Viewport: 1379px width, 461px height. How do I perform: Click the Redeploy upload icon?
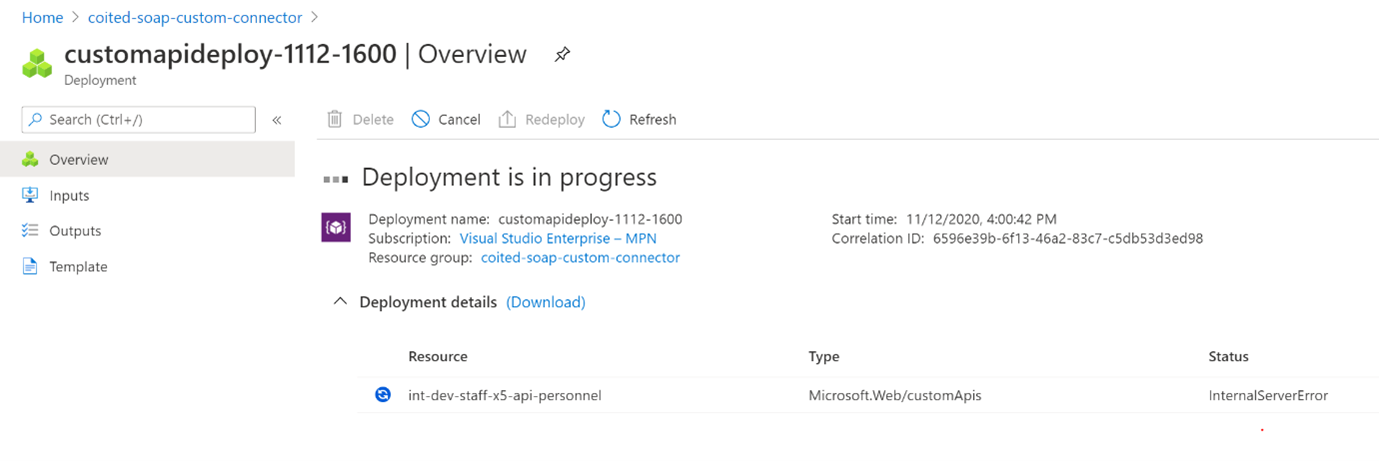(507, 119)
